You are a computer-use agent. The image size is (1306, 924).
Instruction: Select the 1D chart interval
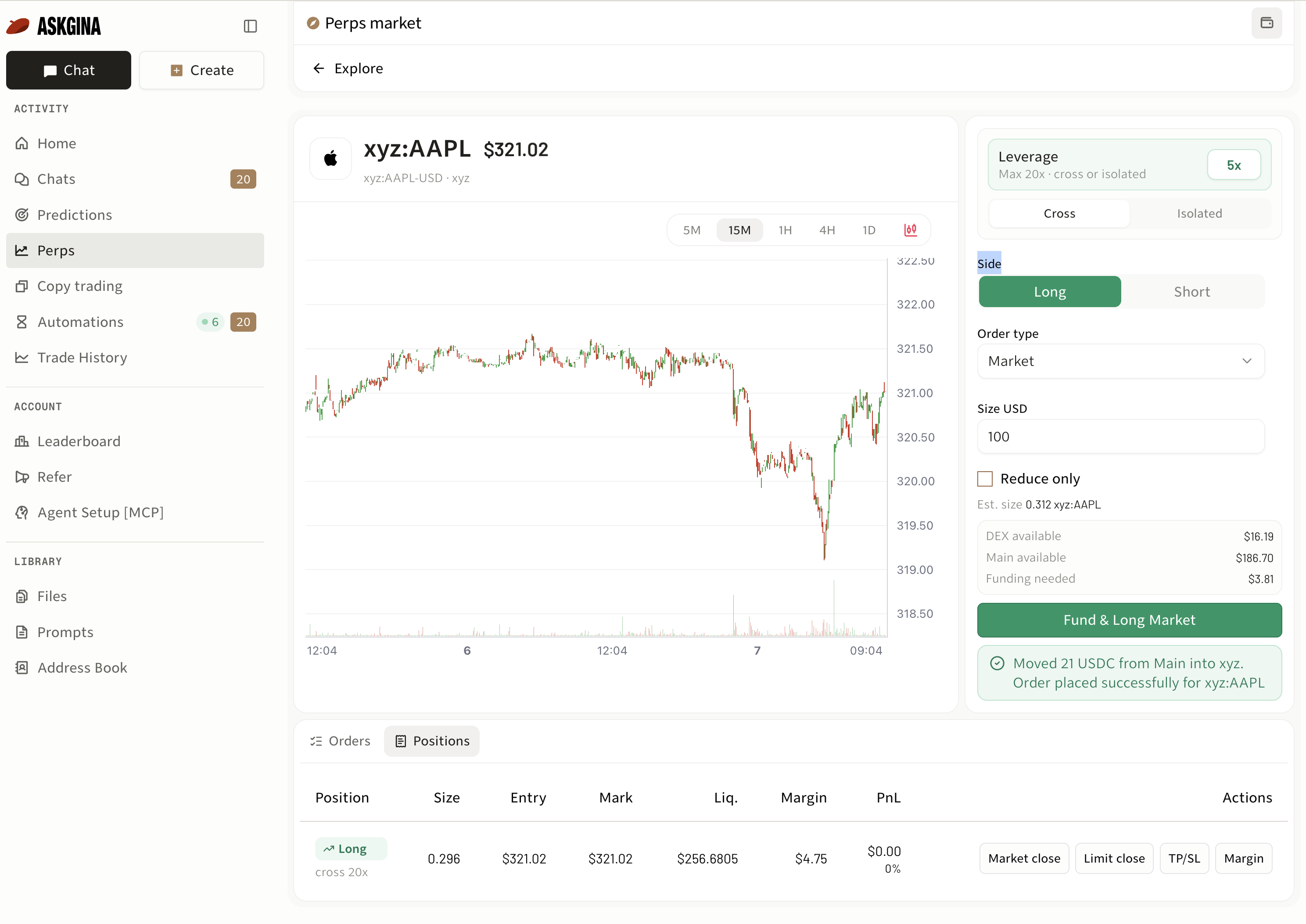[868, 230]
